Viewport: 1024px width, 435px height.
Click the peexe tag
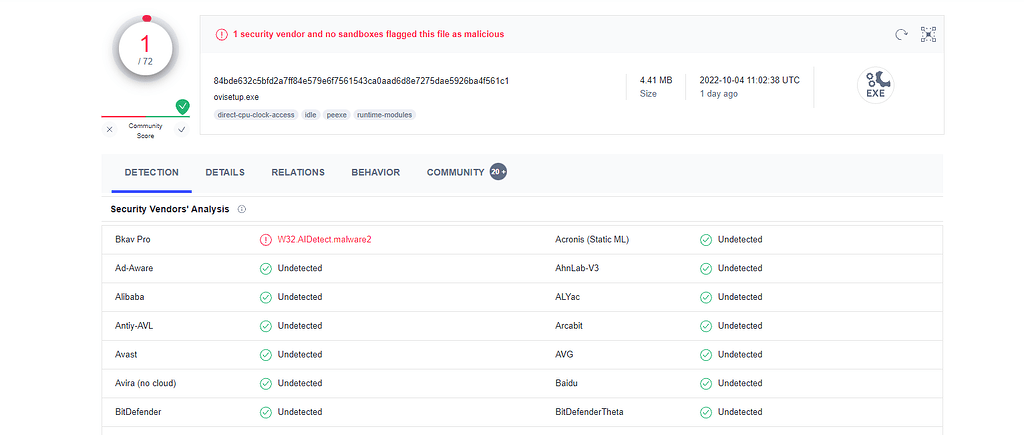click(337, 115)
